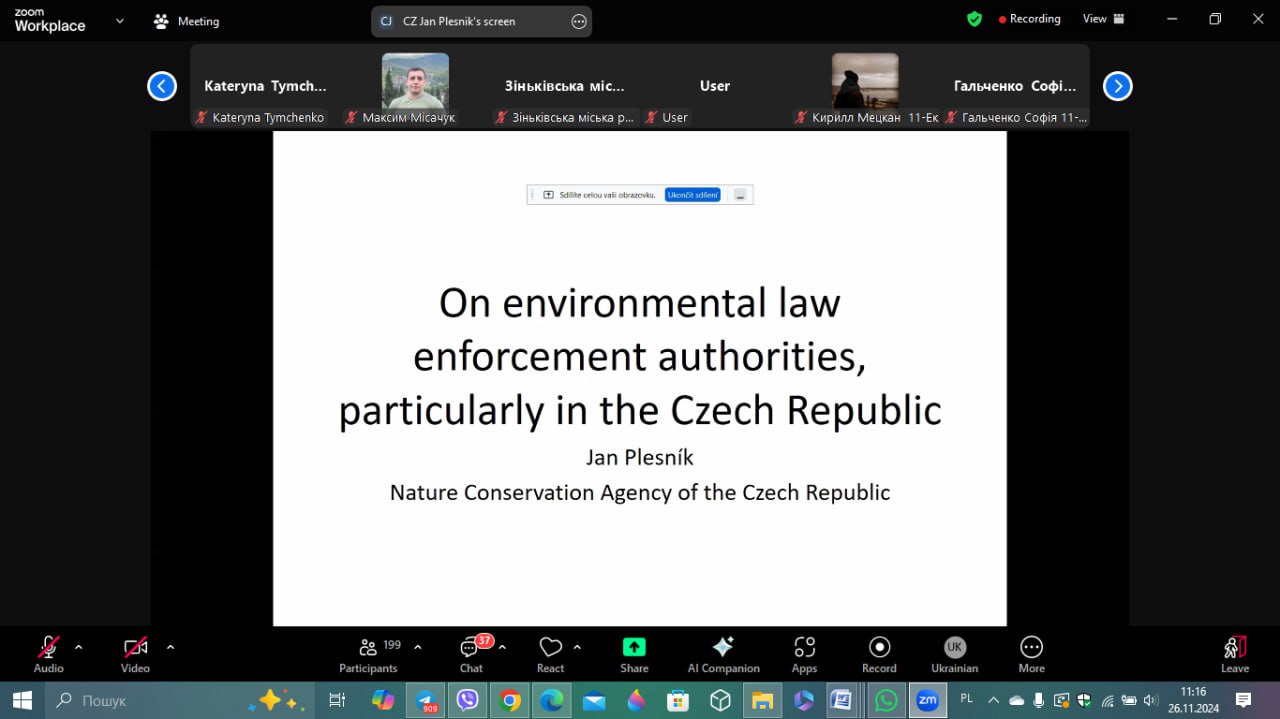Turn on the Video camera
Image resolution: width=1280 pixels, height=719 pixels.
pos(135,654)
